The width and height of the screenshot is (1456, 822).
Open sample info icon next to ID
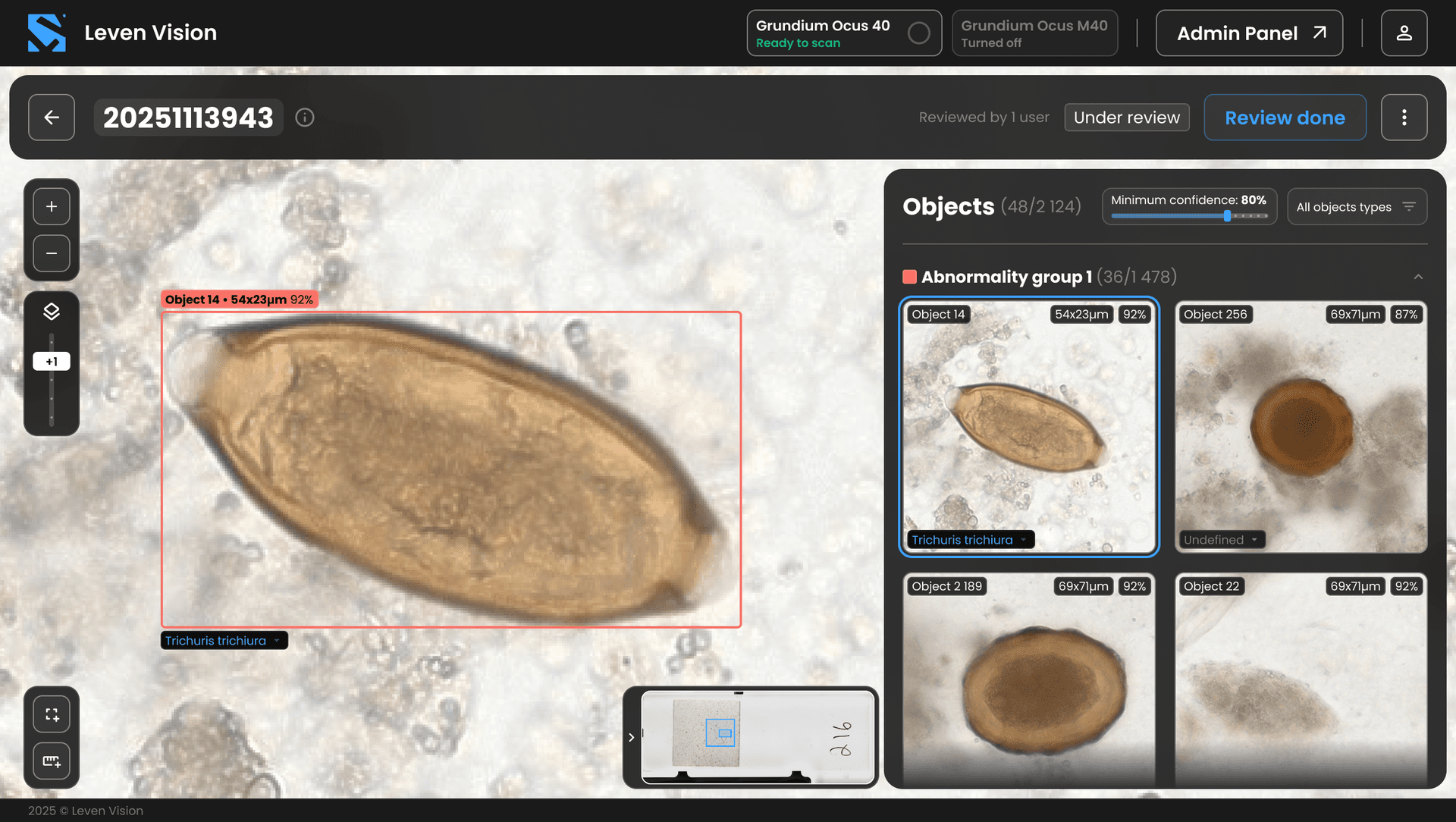pos(305,118)
